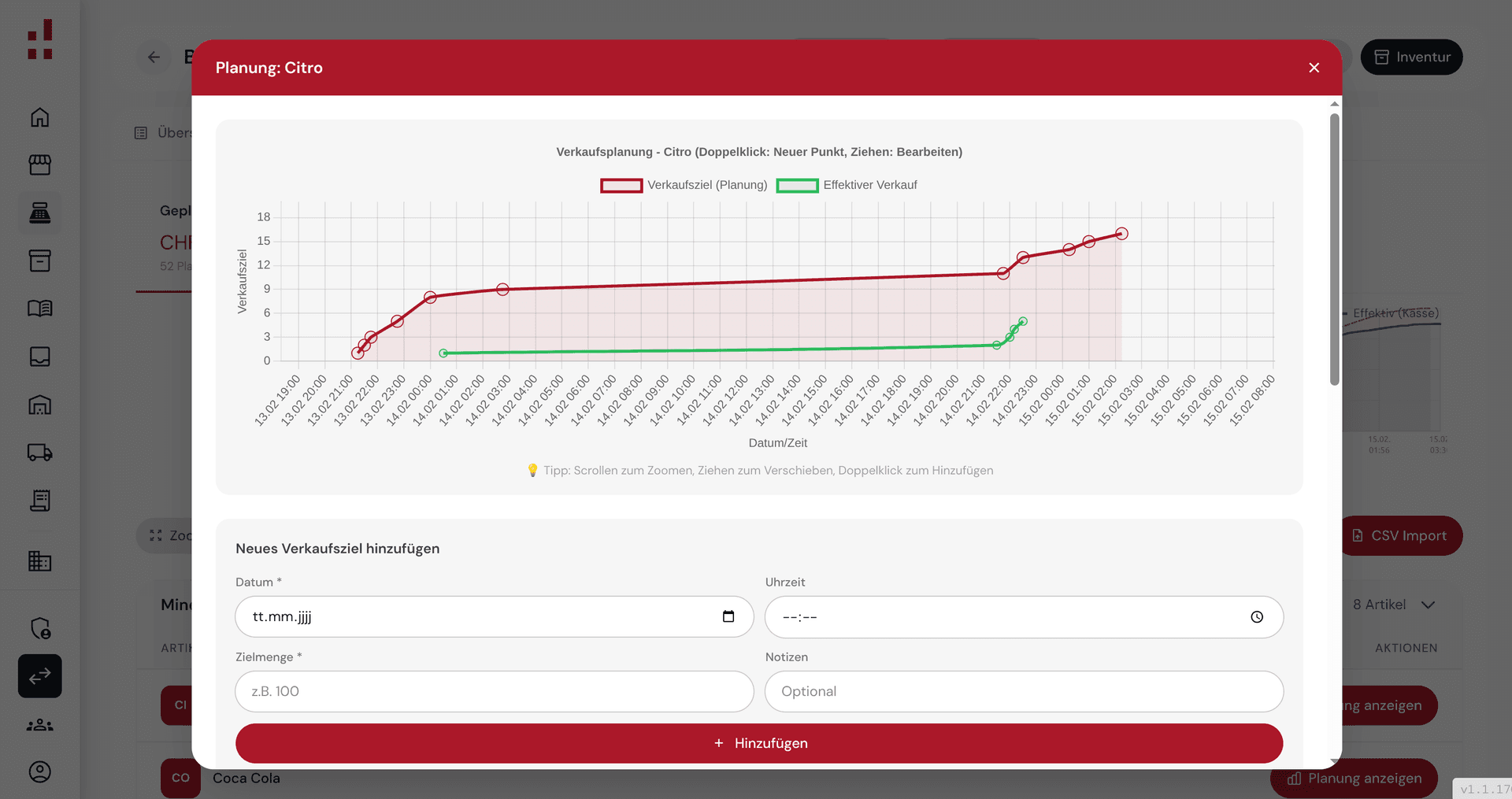
Task: Select the cash register sidebar icon
Action: point(39,213)
